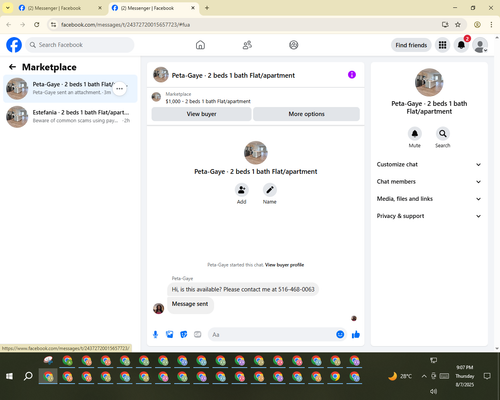Open the Windows Start menu
The height and width of the screenshot is (400, 500).
click(9, 376)
